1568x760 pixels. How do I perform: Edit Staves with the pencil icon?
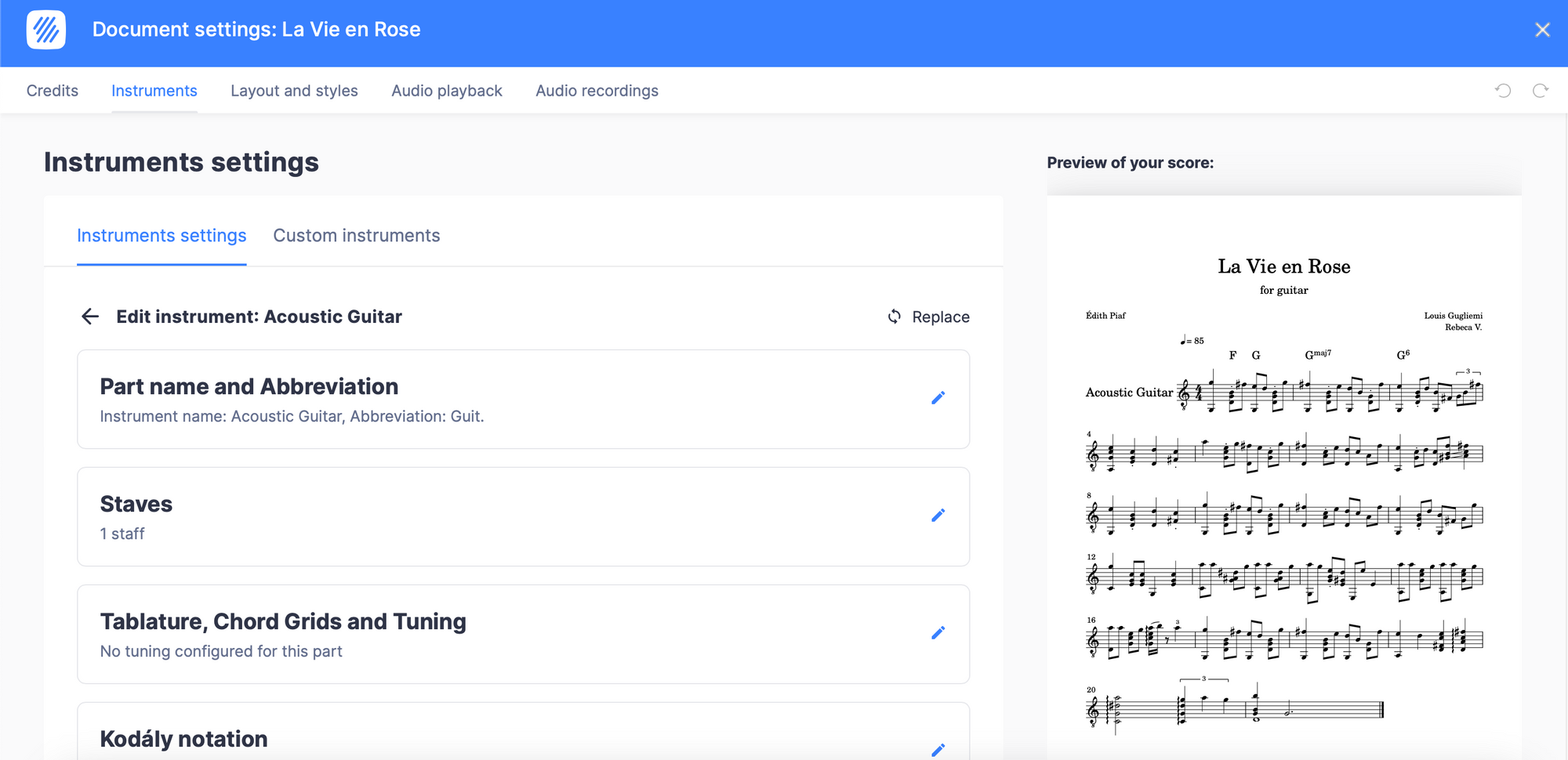tap(938, 516)
